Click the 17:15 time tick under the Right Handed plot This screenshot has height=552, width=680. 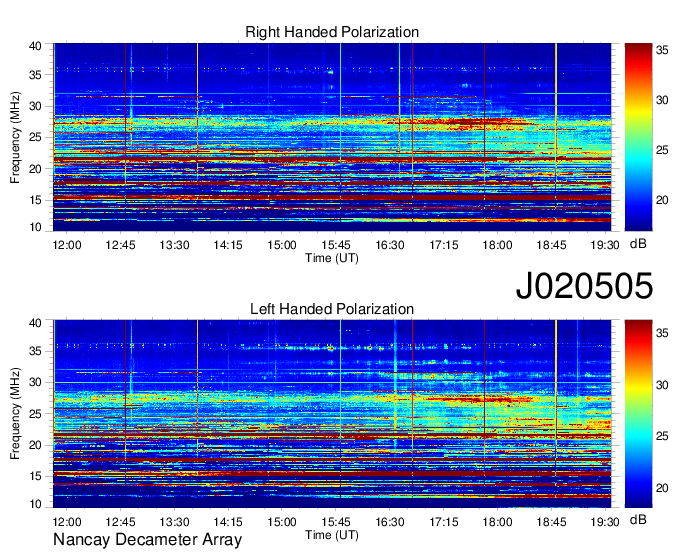coord(444,245)
